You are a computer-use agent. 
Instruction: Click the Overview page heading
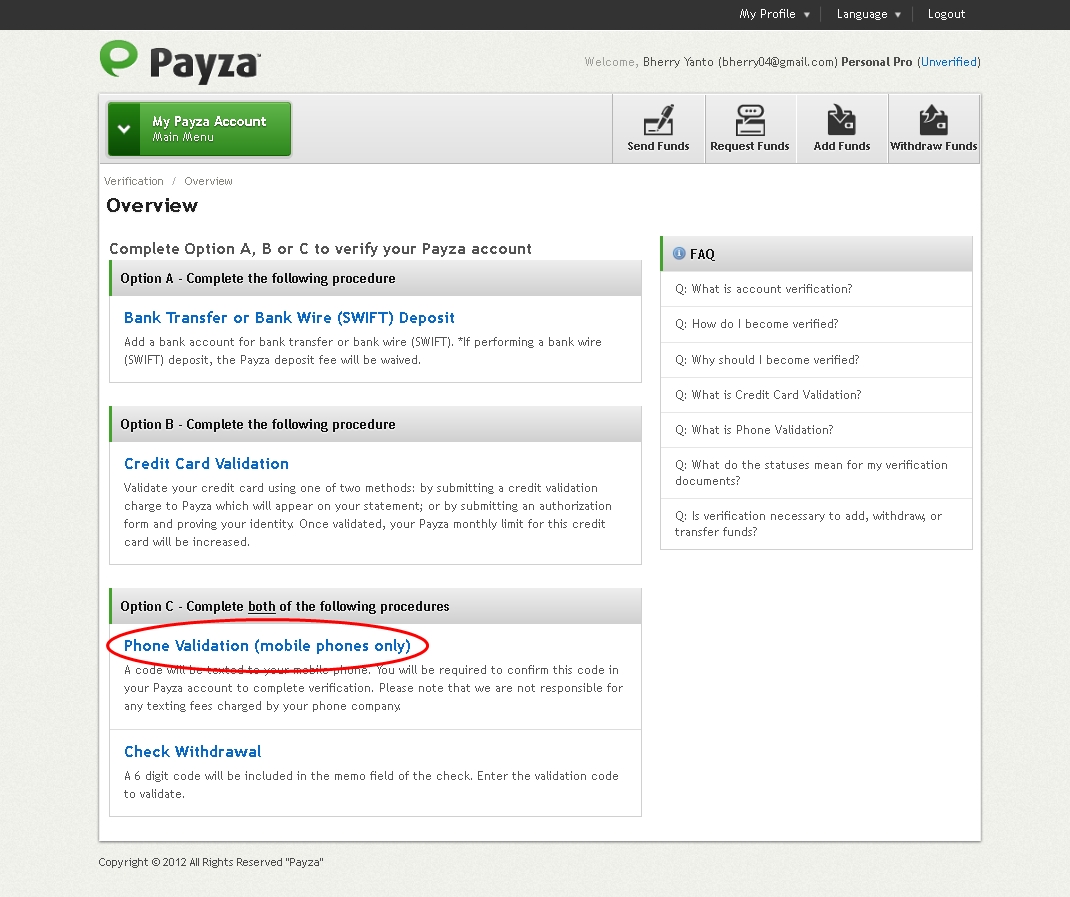[x=152, y=205]
